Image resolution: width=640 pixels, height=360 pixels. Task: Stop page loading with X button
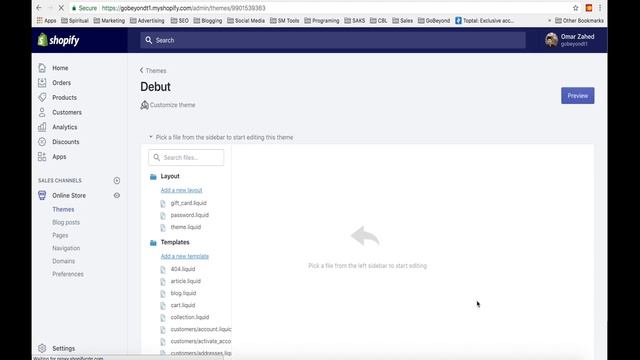61,8
